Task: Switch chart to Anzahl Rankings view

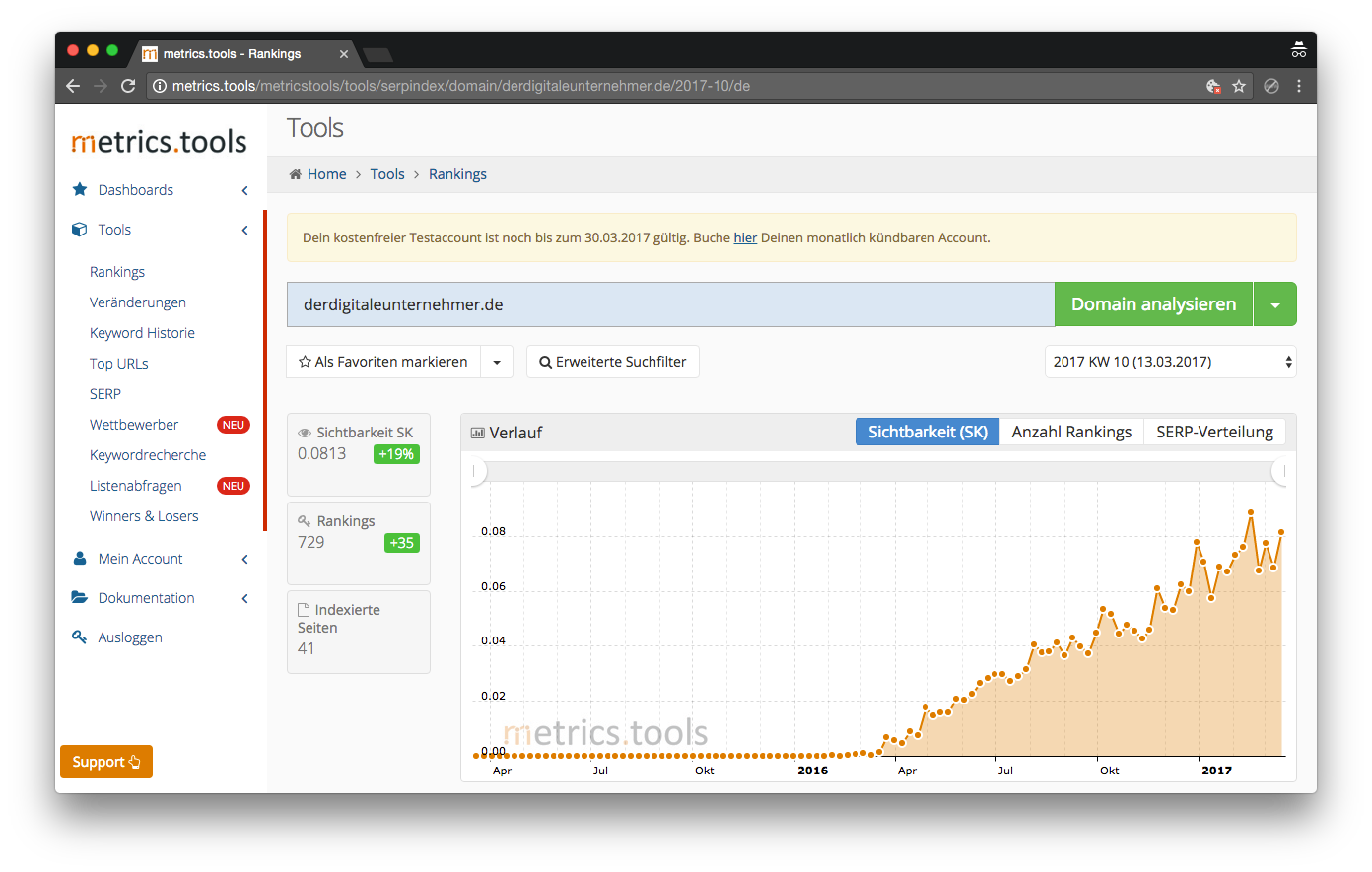Action: [x=1071, y=432]
